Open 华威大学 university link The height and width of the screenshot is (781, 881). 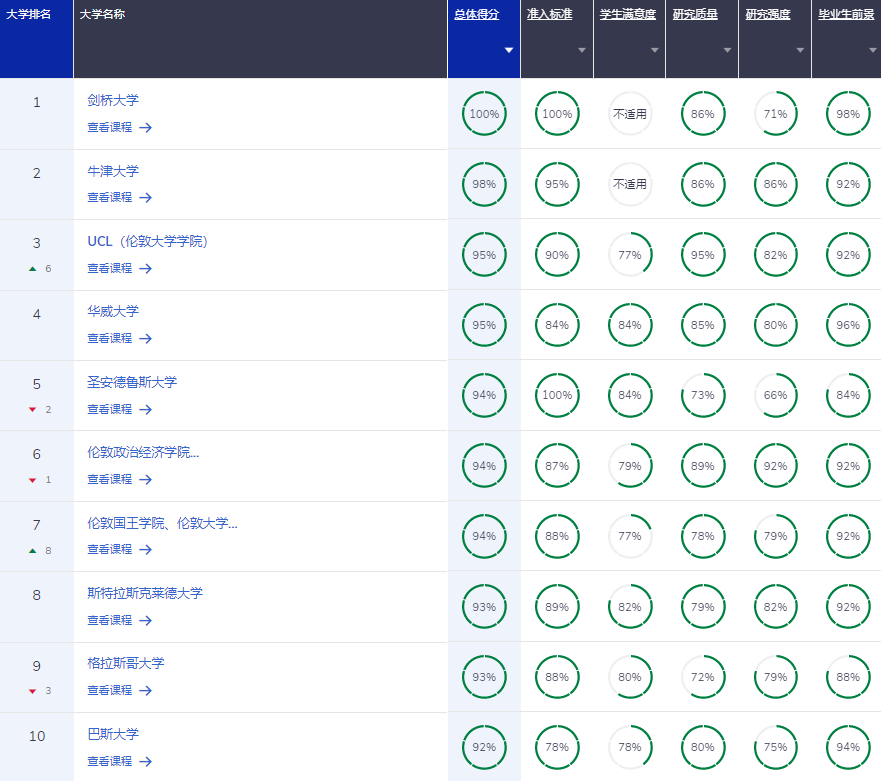pos(113,312)
